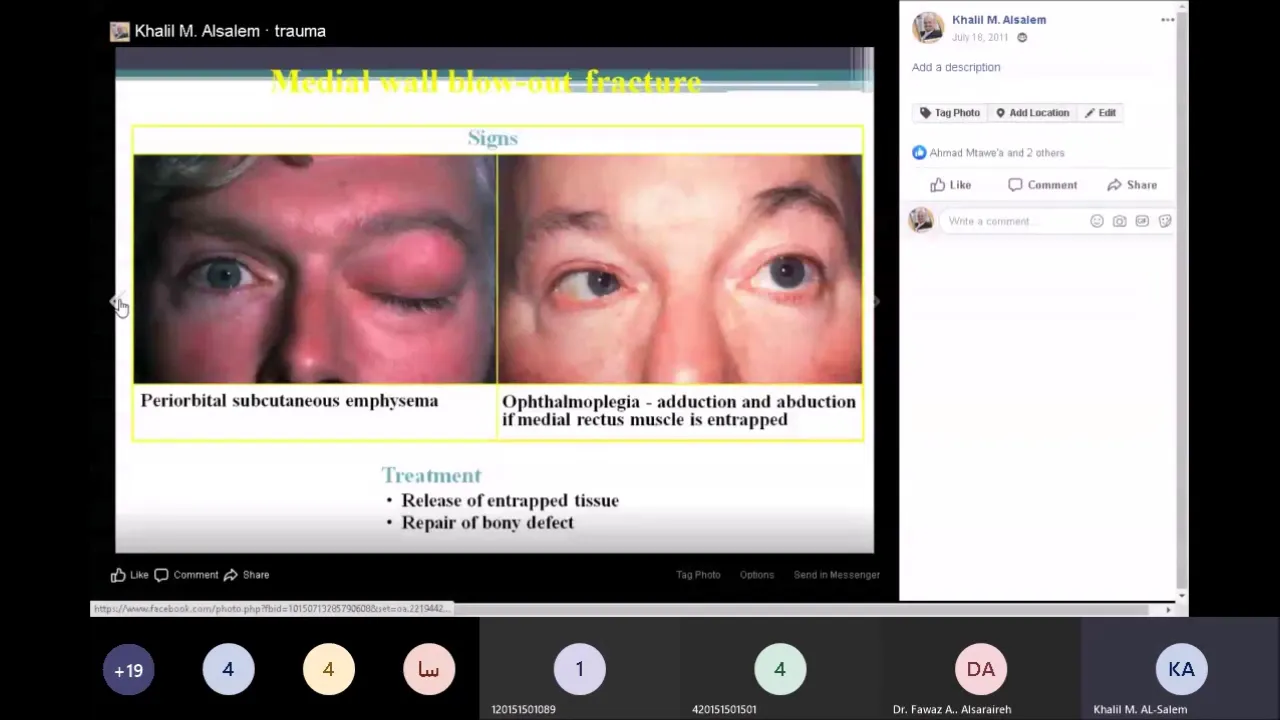
Task: Select the blue participant avatar labeled 4
Action: (228, 670)
